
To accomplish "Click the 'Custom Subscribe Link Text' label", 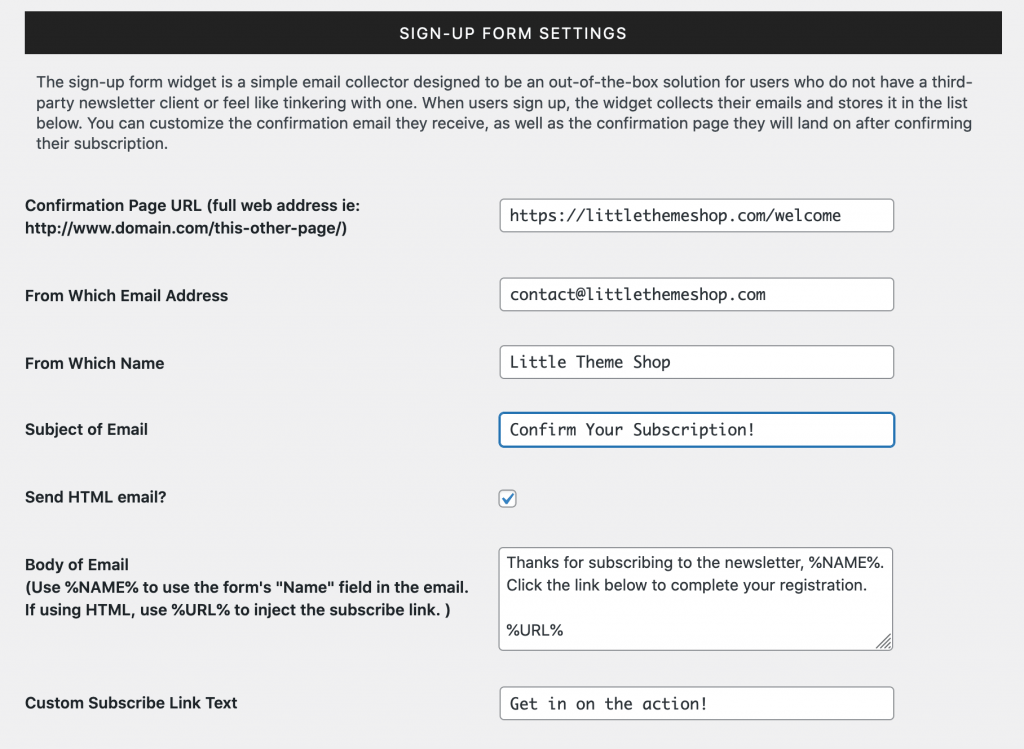I will point(131,703).
